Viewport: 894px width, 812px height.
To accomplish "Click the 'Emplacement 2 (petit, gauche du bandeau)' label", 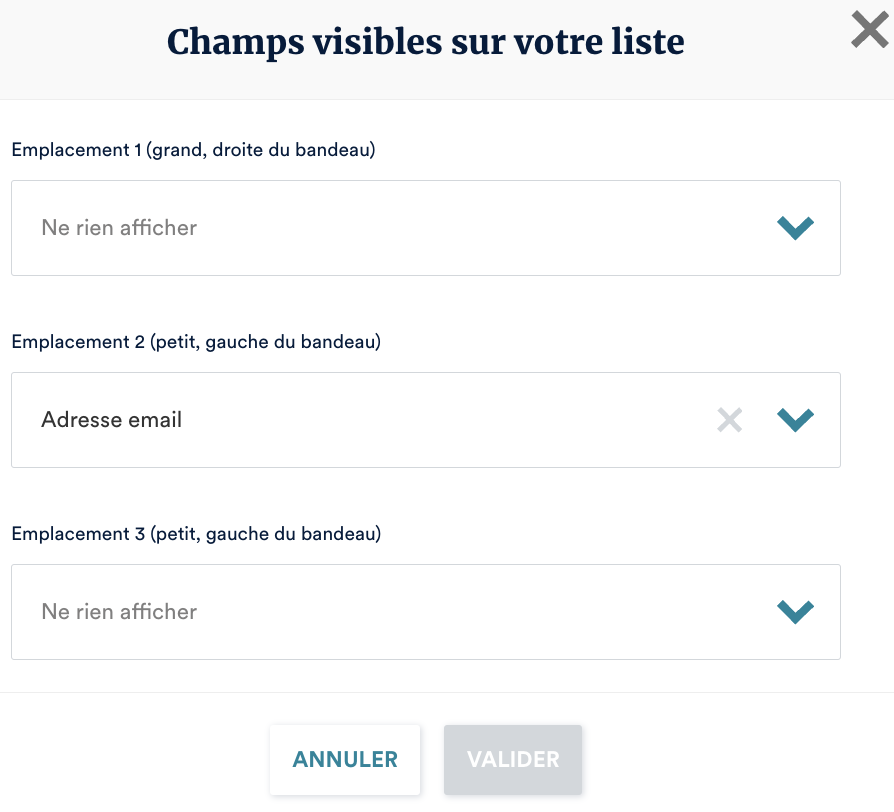I will pos(196,342).
